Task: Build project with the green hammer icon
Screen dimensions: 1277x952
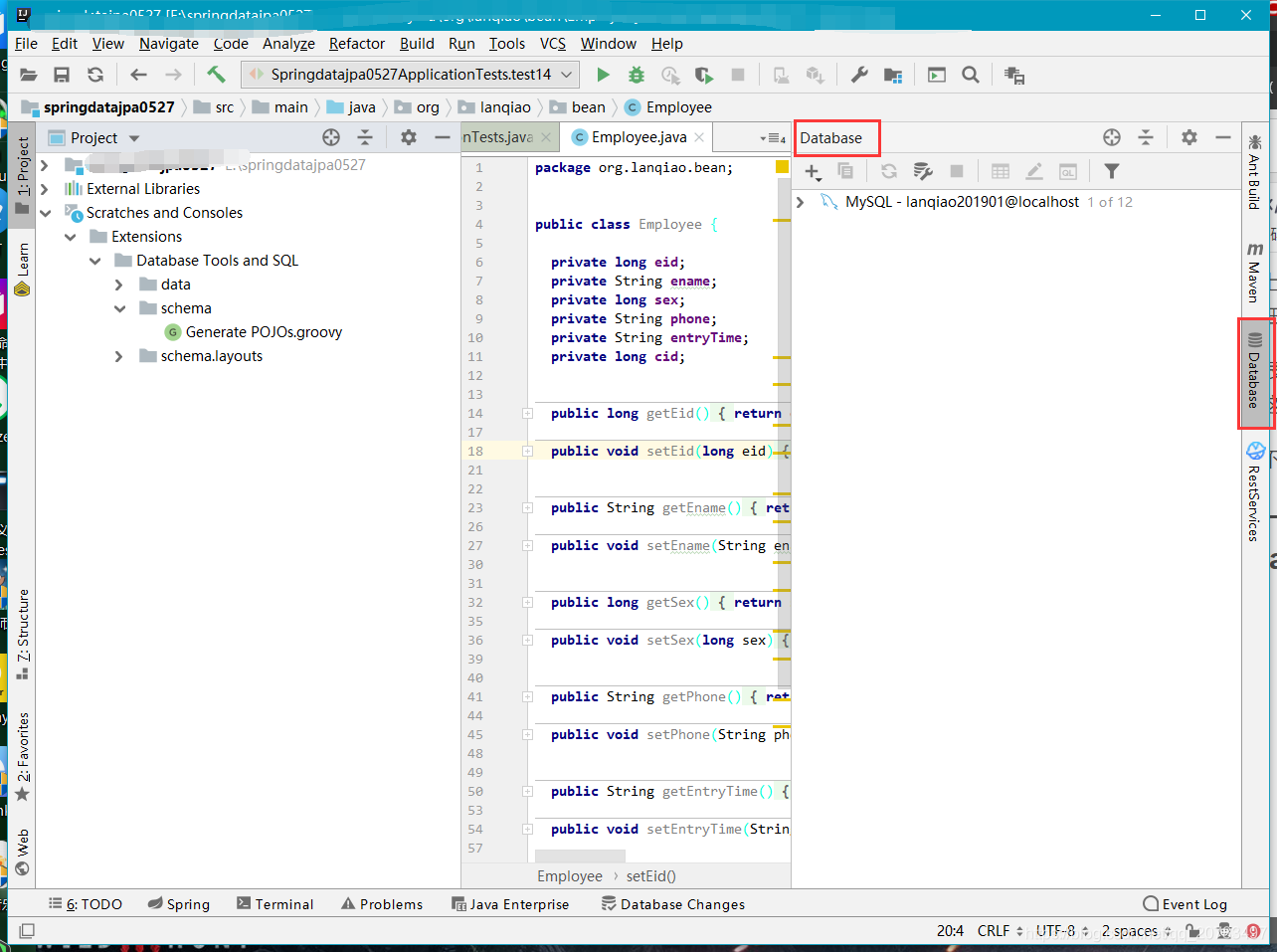Action: (x=216, y=75)
